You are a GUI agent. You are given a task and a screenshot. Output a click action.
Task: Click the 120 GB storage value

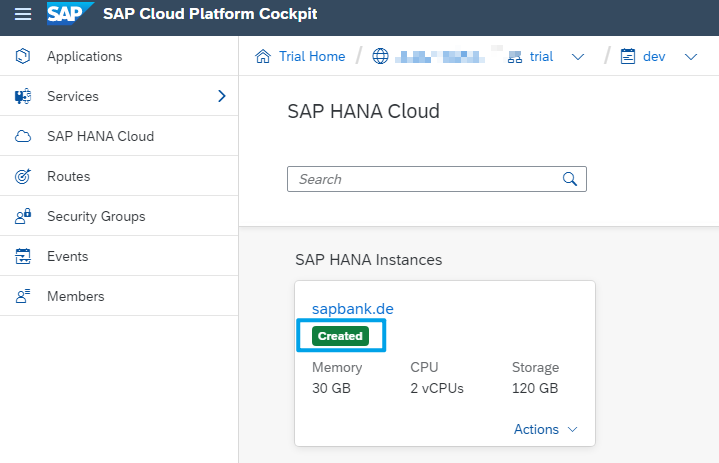point(535,388)
